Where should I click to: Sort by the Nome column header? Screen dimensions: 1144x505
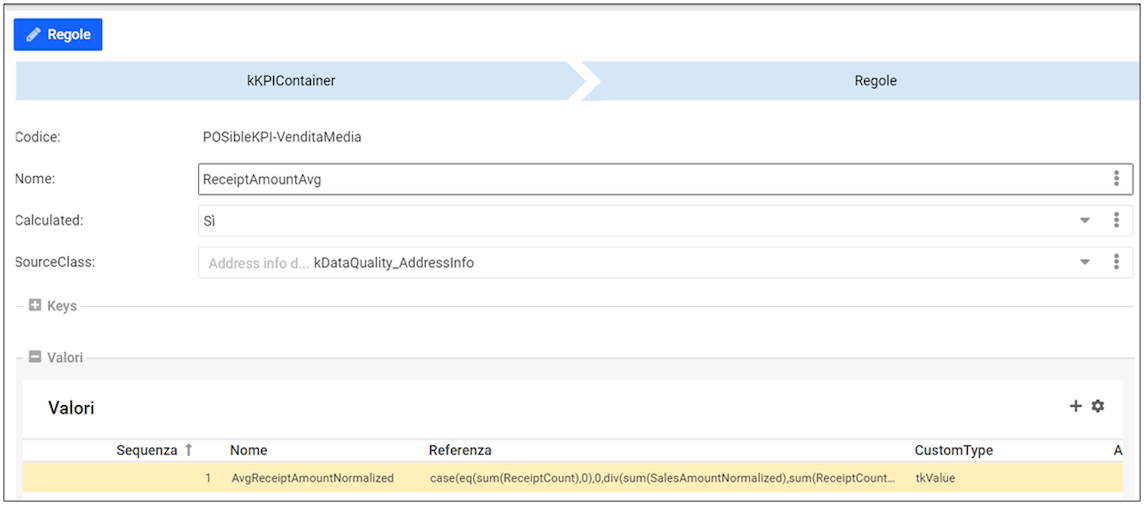(x=248, y=450)
